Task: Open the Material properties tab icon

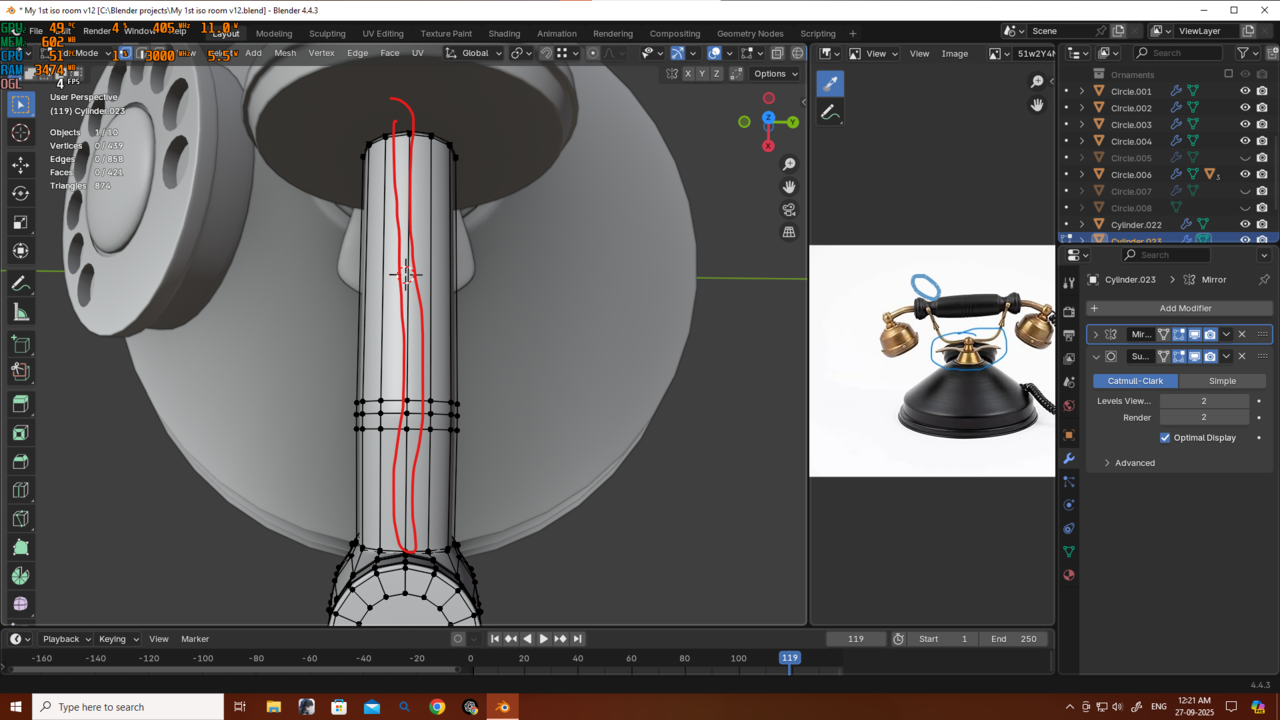Action: (1069, 575)
